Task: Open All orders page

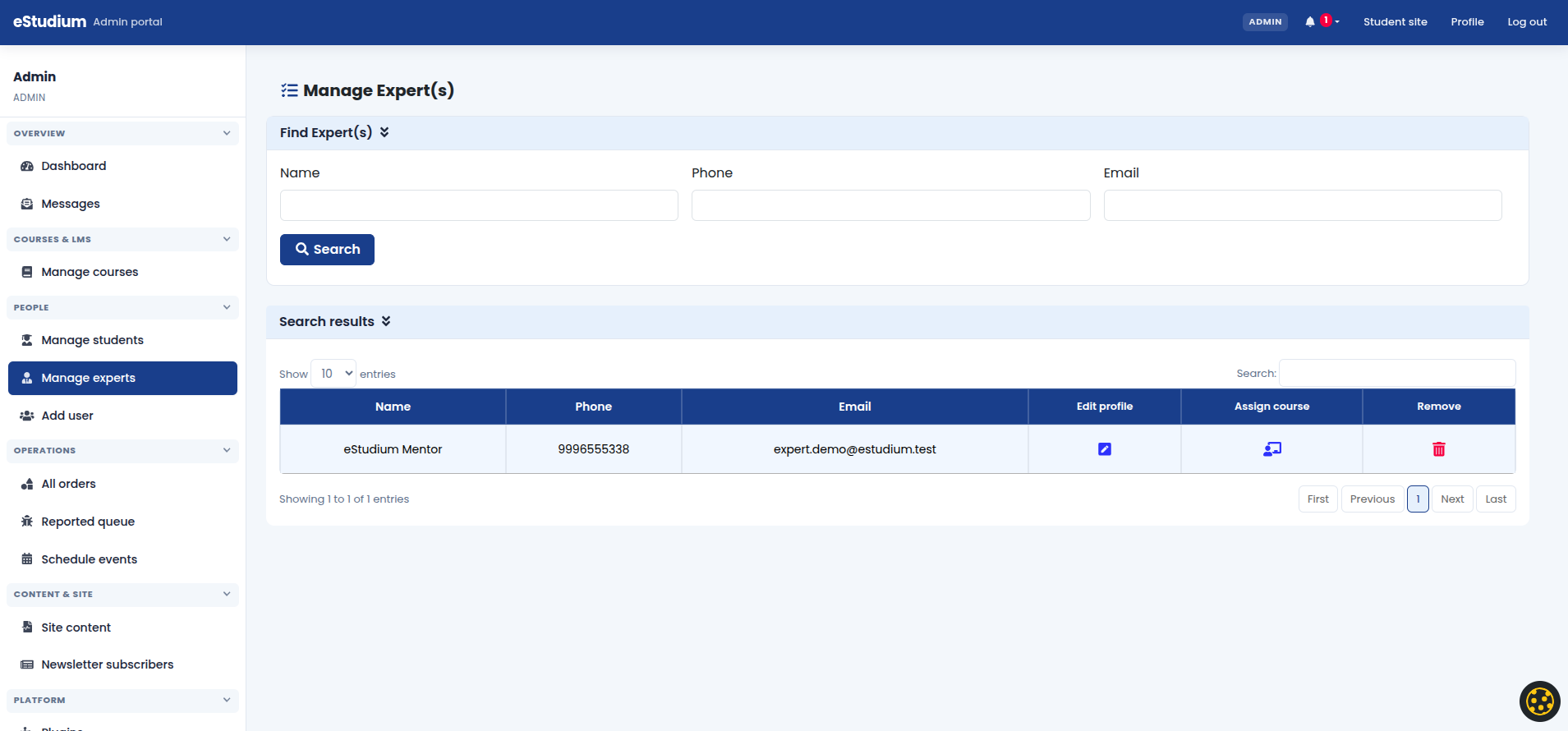Action: [x=122, y=484]
